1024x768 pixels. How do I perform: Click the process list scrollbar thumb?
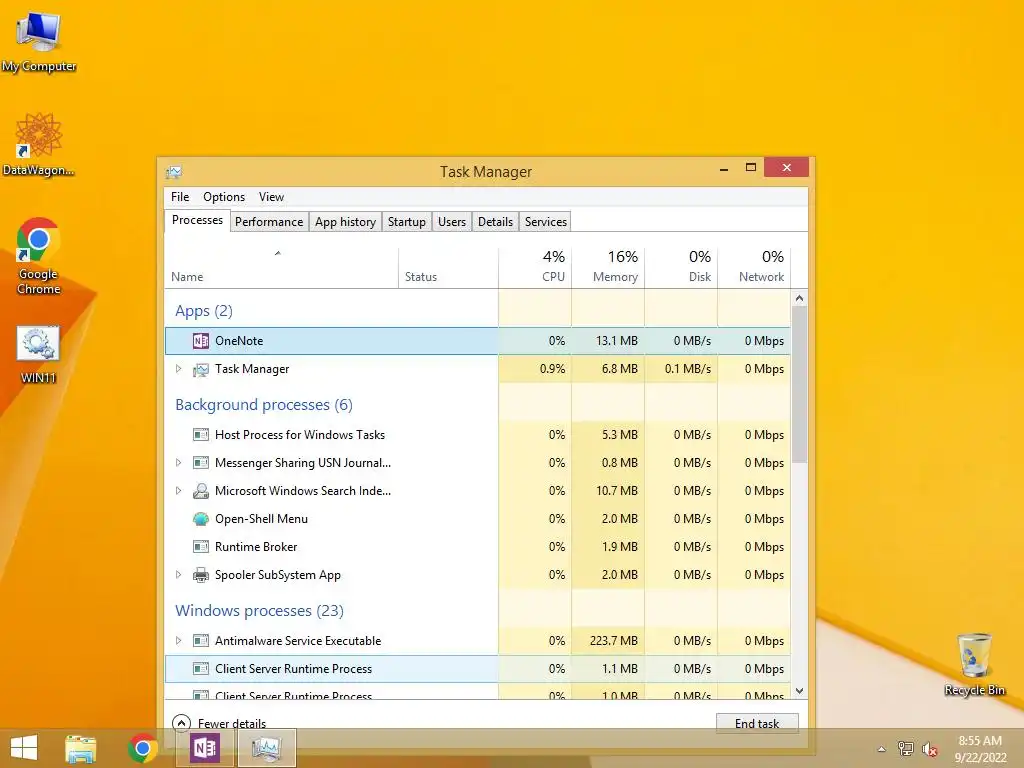[x=799, y=385]
